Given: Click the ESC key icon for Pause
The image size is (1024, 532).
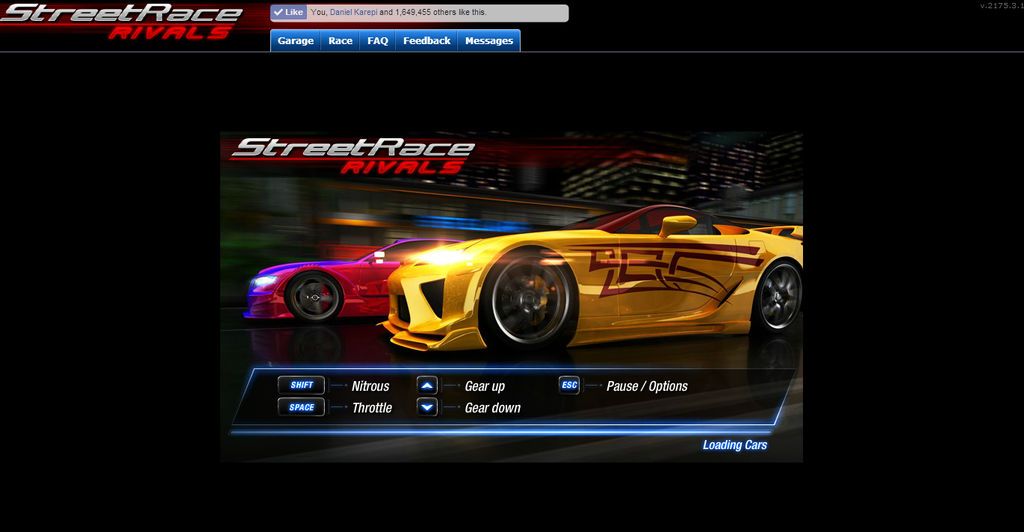Looking at the screenshot, I should [x=569, y=385].
